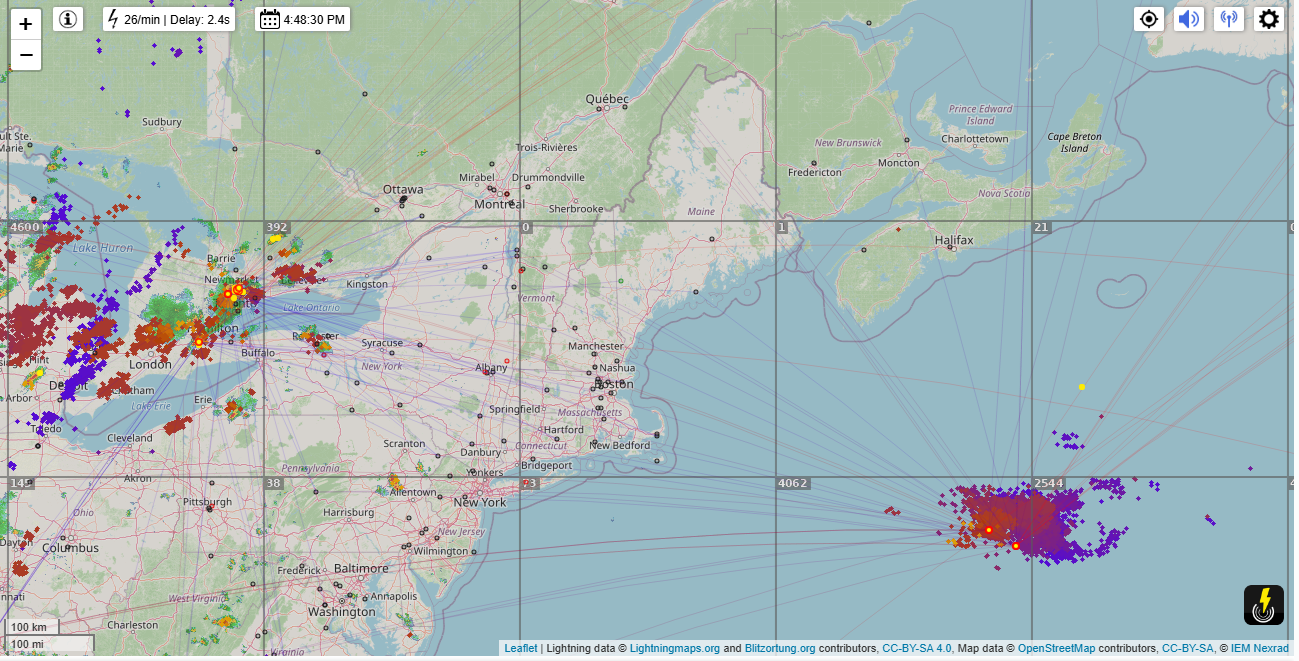The image size is (1299, 661).
Task: Open the Leaflet attribution link
Action: [520, 649]
